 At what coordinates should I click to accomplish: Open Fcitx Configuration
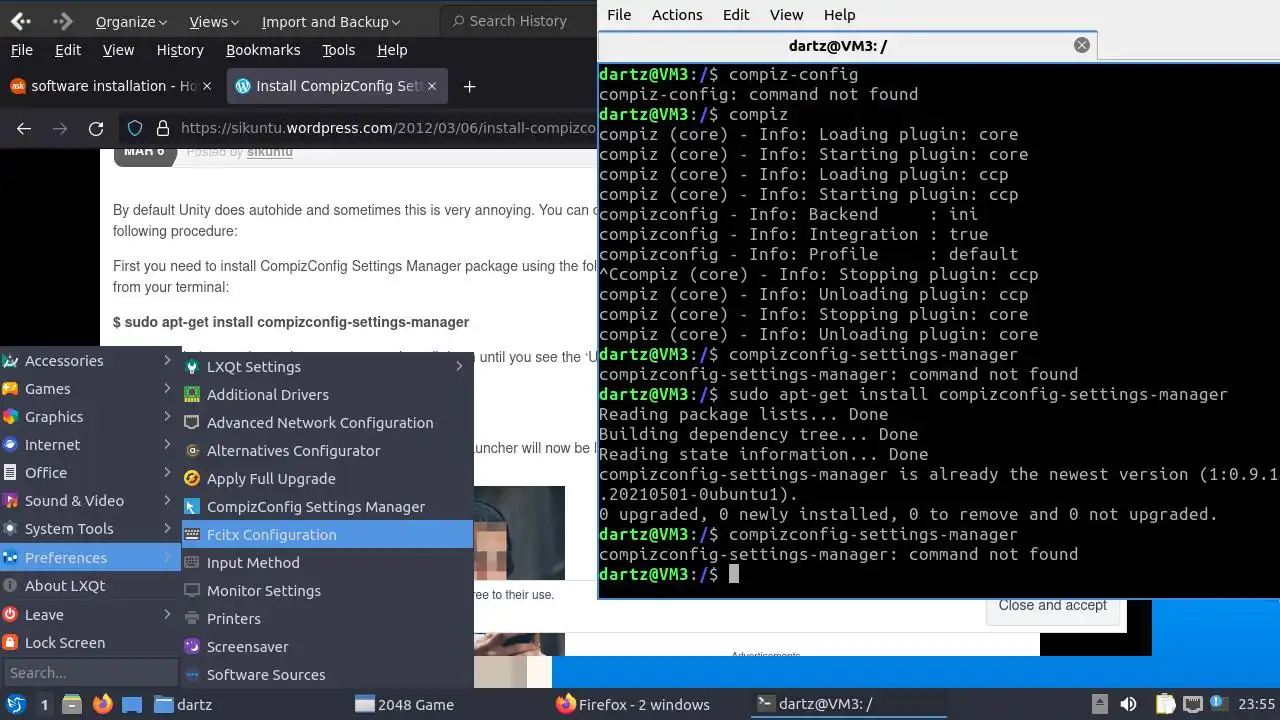pos(327,535)
